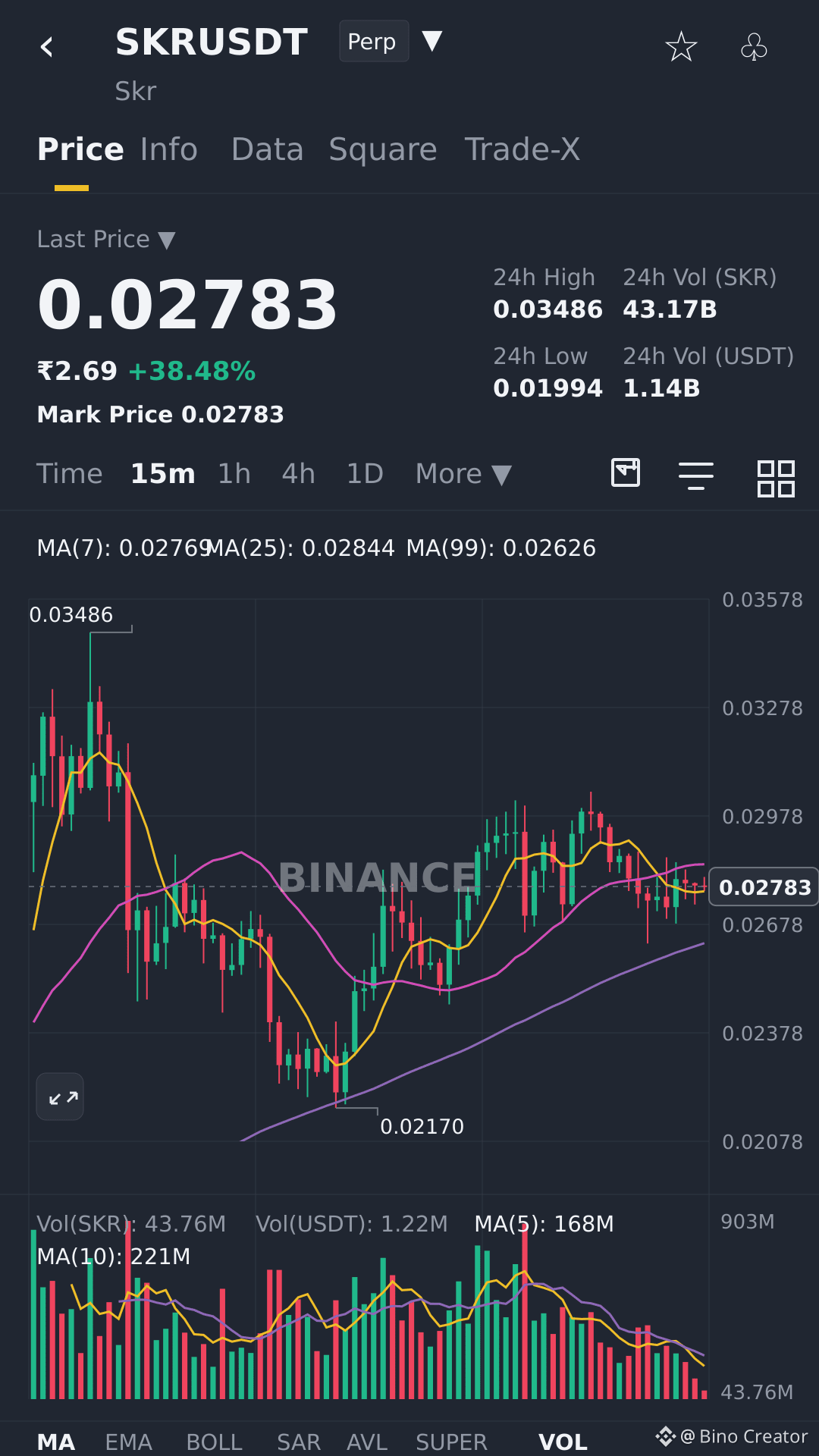The height and width of the screenshot is (1456, 819).
Task: Tap the MA(99): 0.02626 label
Action: coord(501,548)
